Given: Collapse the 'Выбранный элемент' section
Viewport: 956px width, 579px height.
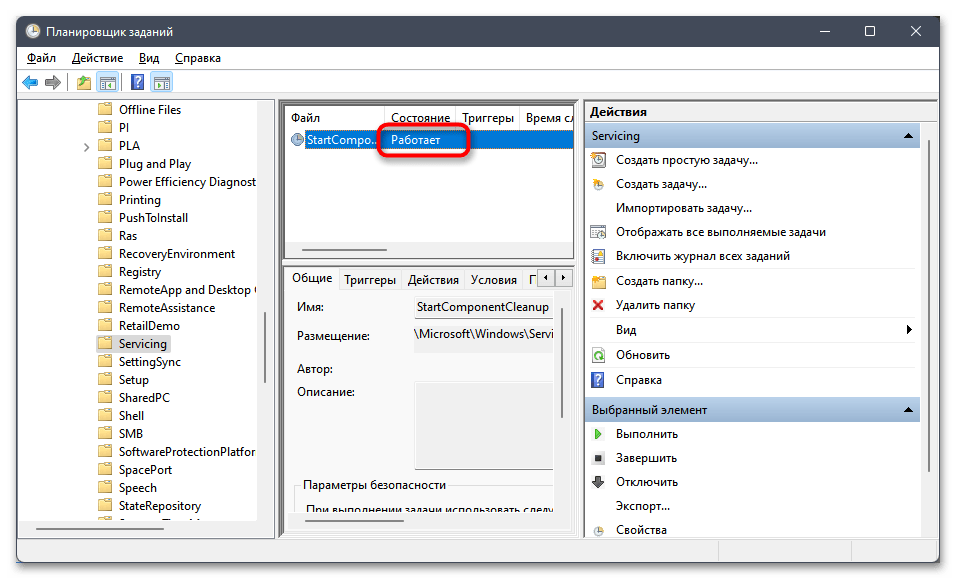Looking at the screenshot, I should coord(908,410).
